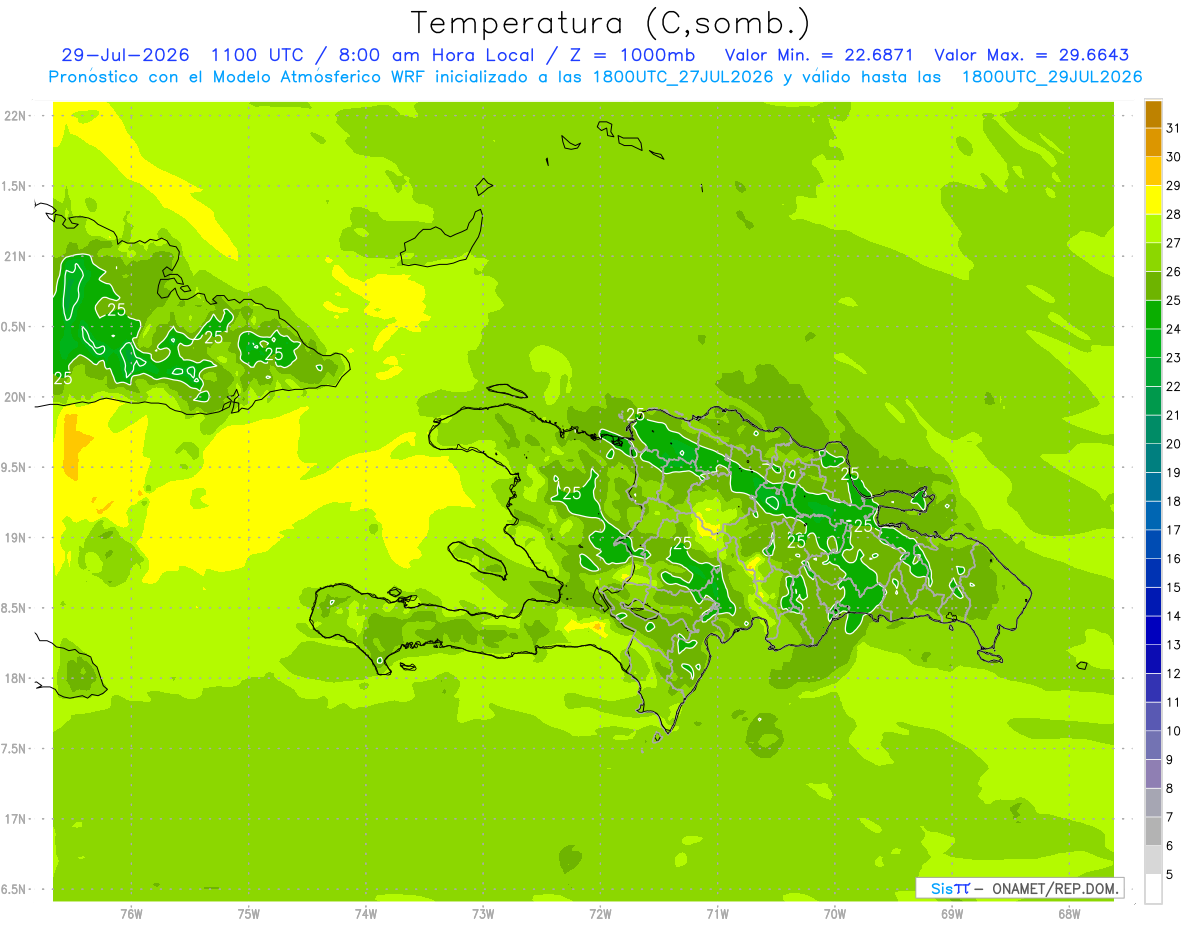This screenshot has height=927, width=1200.
Task: Click the SisTT ONAMET/REP.DOM. logo box
Action: pos(1020,888)
